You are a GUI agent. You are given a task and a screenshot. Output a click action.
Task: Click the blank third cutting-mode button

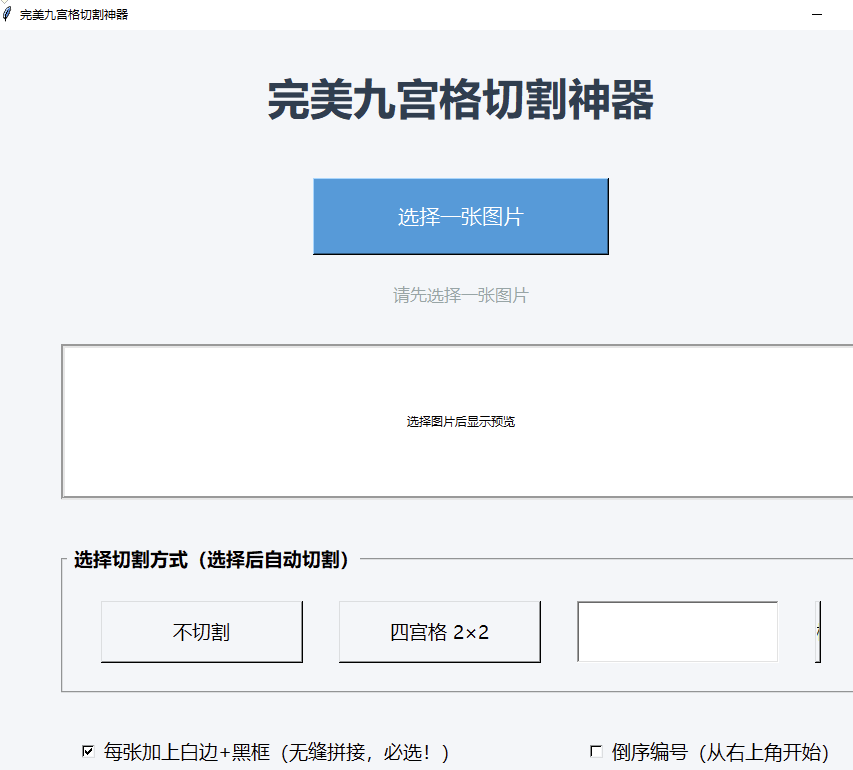677,632
